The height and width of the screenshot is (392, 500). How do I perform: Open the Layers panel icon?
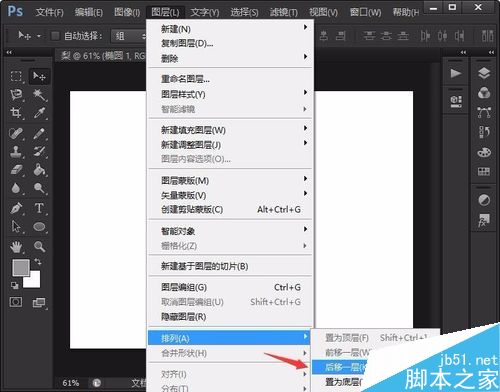[x=484, y=73]
